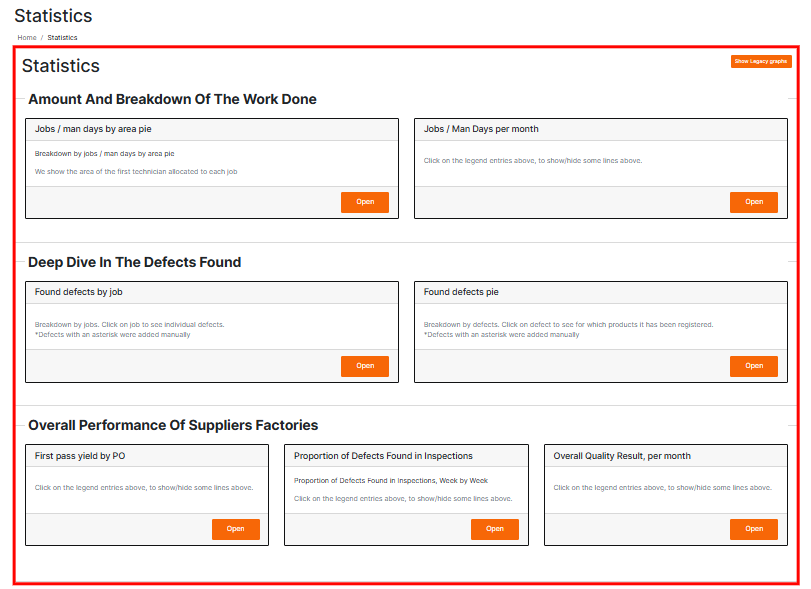The image size is (811, 589).
Task: Select the 'Jobs / Man Days per month' card title
Action: [x=481, y=129]
